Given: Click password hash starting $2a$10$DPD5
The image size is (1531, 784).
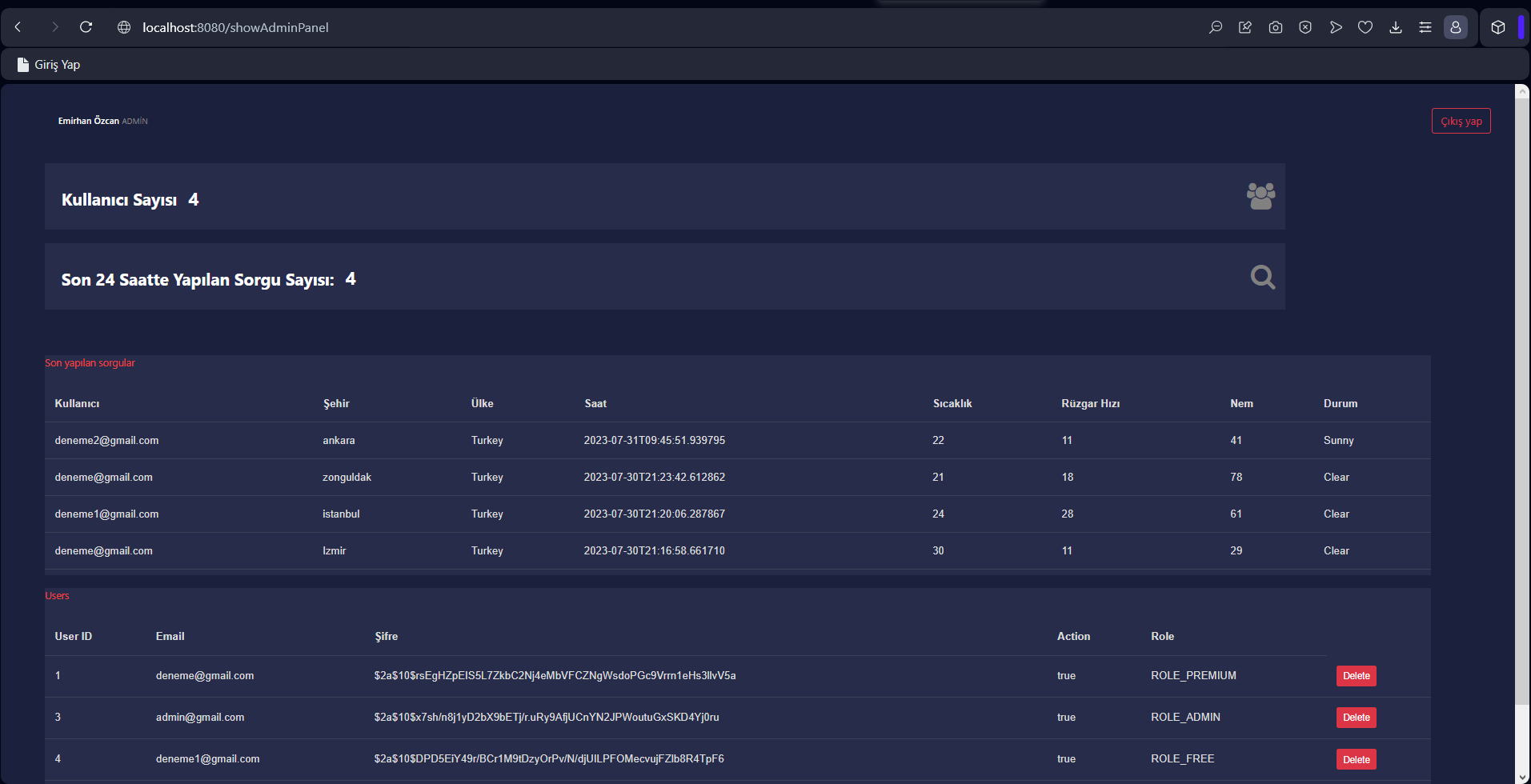Looking at the screenshot, I should (x=549, y=759).
